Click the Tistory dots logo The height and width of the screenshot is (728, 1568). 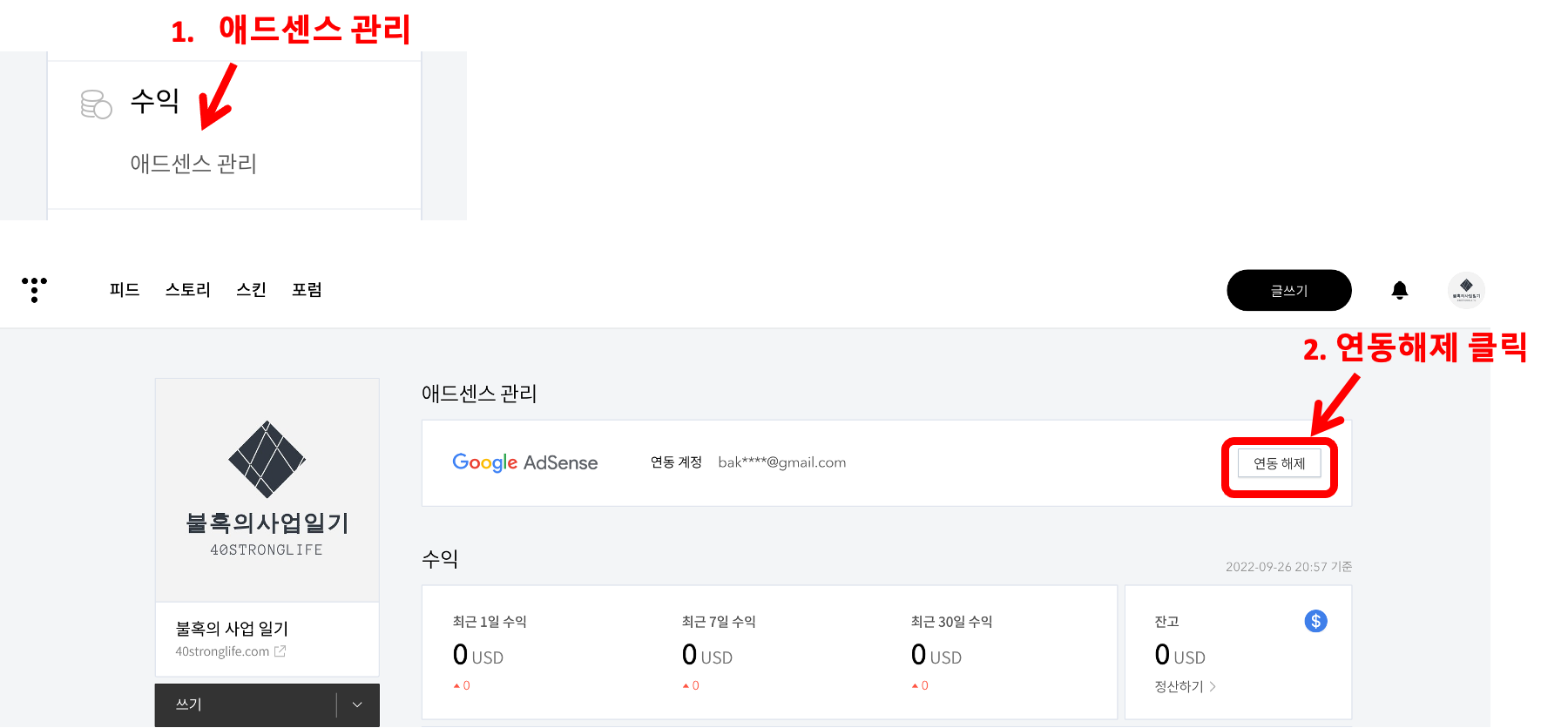34,289
